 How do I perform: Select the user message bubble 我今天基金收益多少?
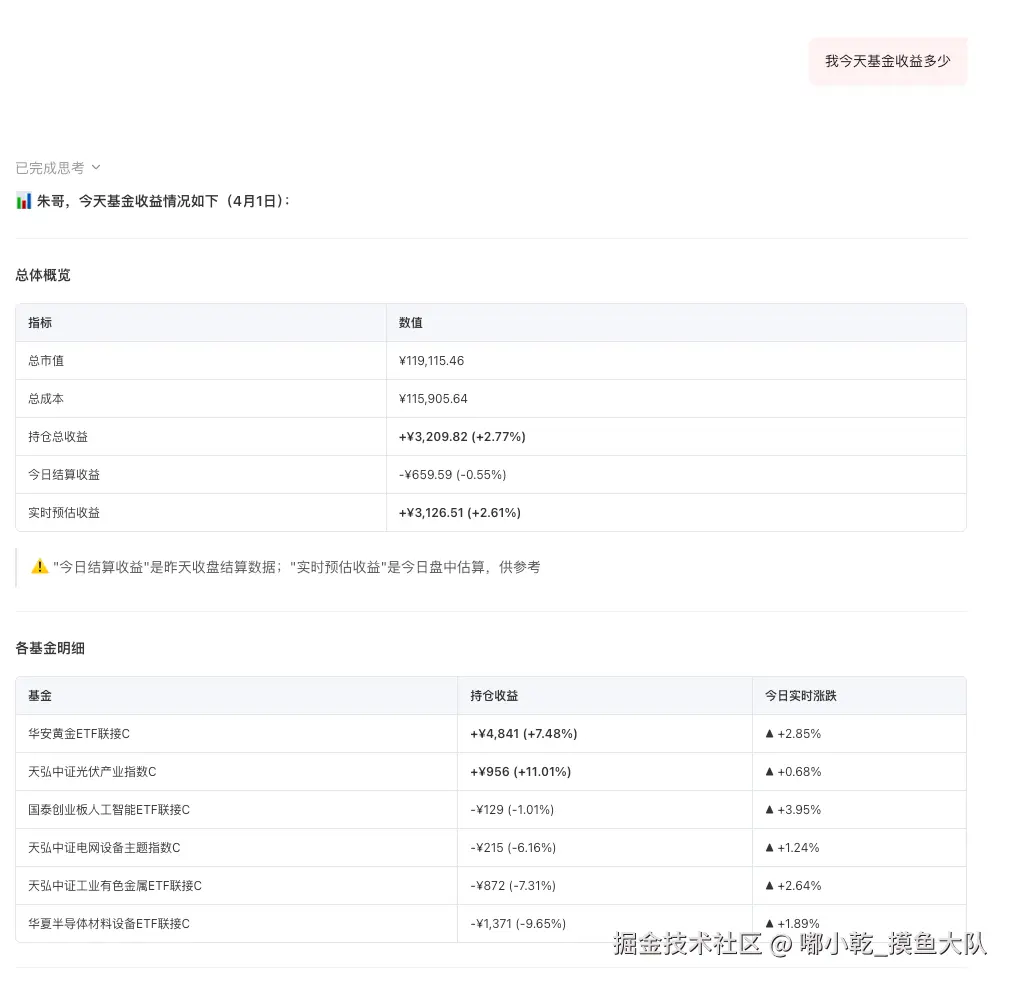887,61
